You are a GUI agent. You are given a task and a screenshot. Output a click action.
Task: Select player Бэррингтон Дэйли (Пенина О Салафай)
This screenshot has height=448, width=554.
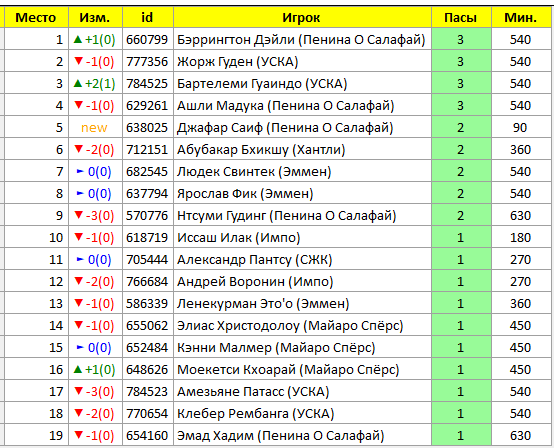pos(301,40)
